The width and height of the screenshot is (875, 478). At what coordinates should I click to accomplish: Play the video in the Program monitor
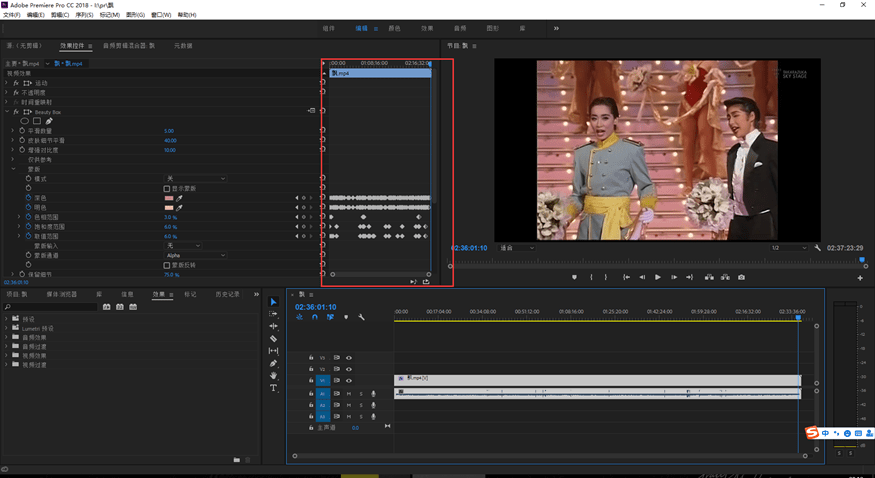657,277
